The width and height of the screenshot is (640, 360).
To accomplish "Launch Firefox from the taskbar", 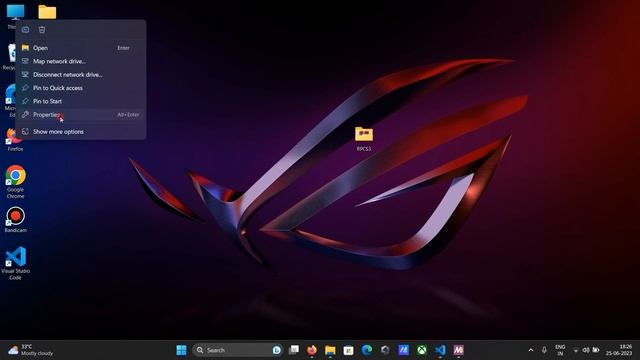I will (312, 350).
